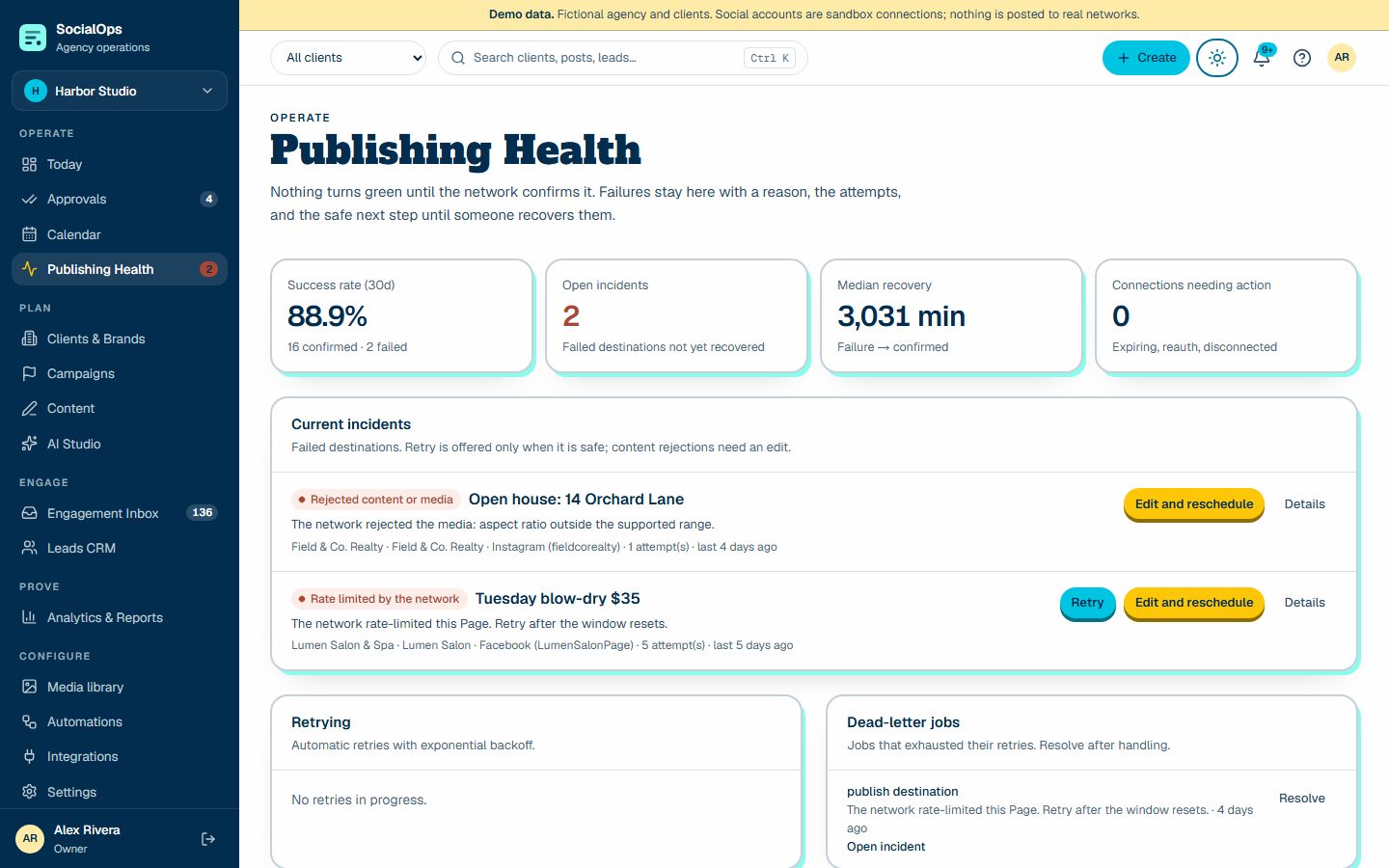Open the AR user avatar in header

click(x=1342, y=58)
